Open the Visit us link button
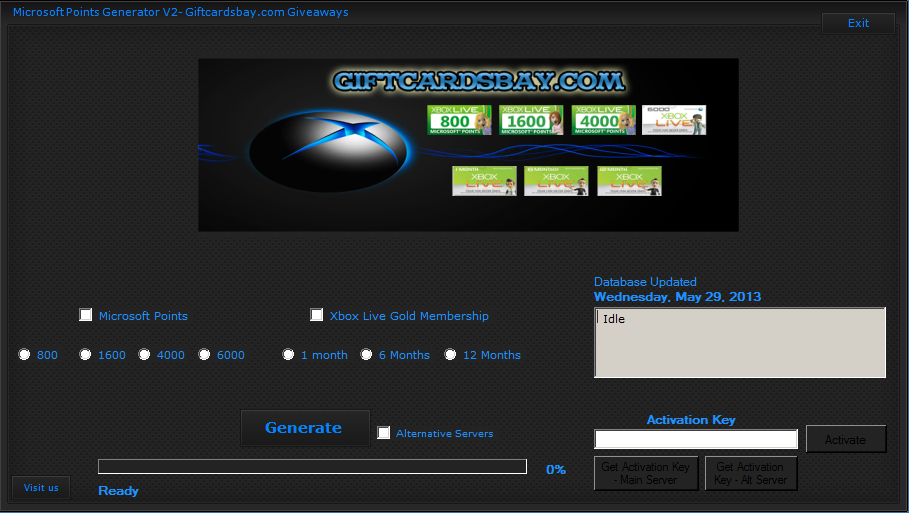Viewport: 909px width, 513px height. pyautogui.click(x=41, y=487)
